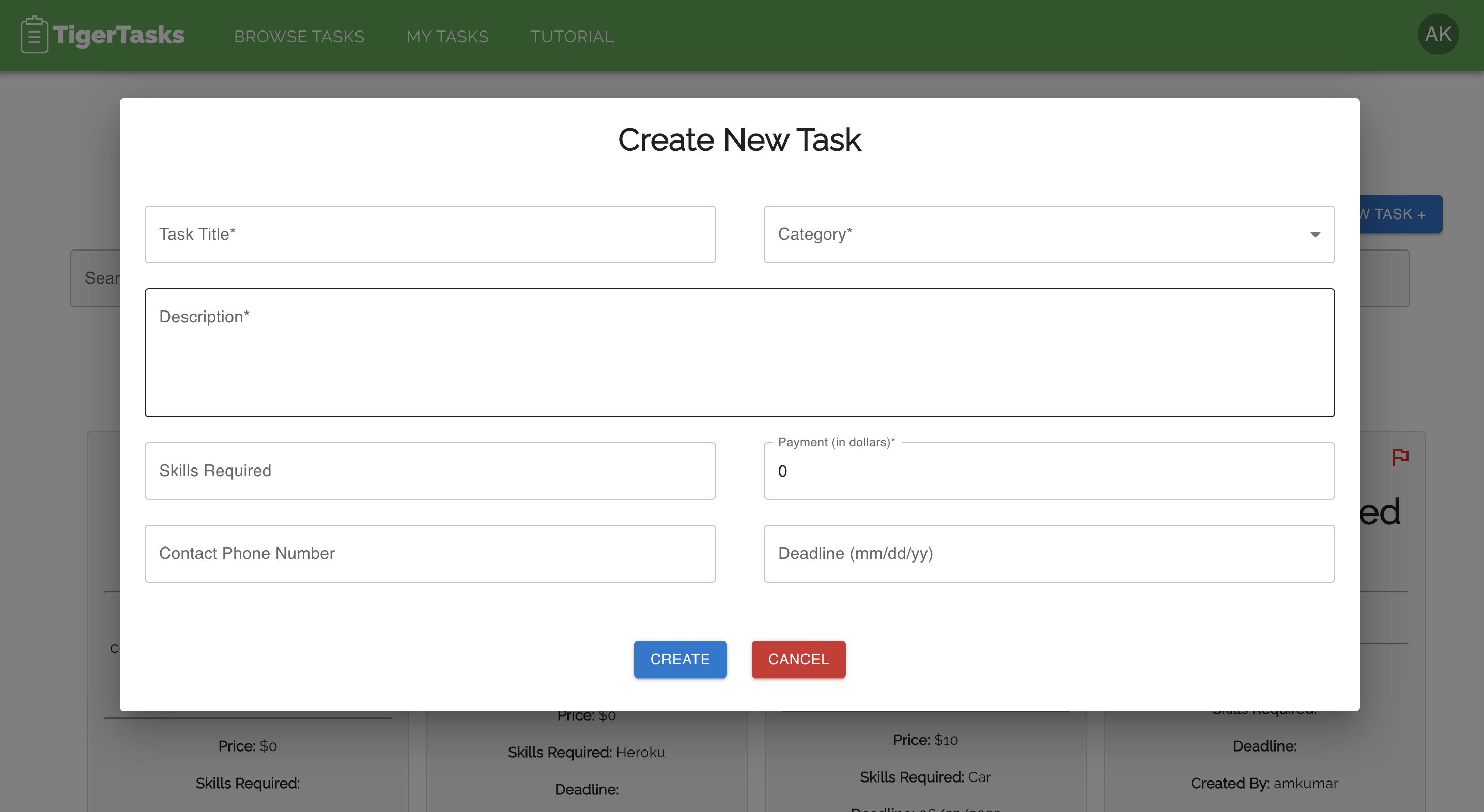Click into the Description text area
This screenshot has width=1484, height=812.
(x=739, y=352)
